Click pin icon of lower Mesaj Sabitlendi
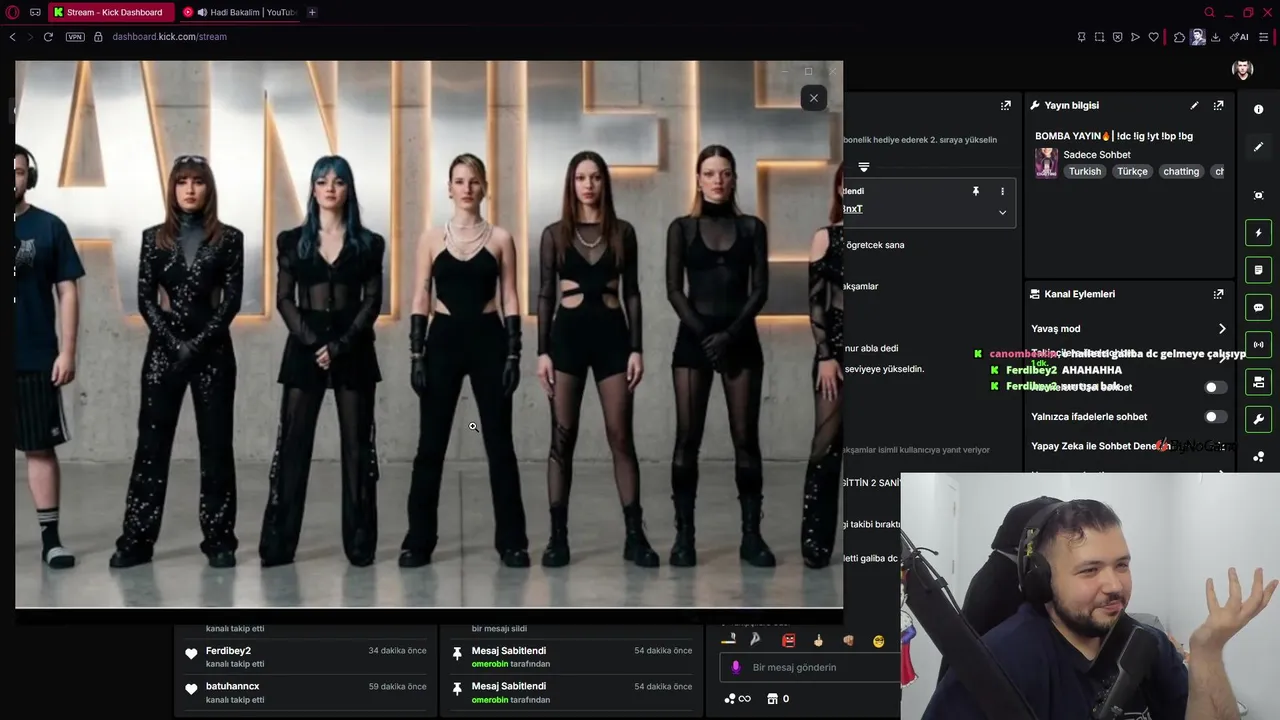 [457, 689]
